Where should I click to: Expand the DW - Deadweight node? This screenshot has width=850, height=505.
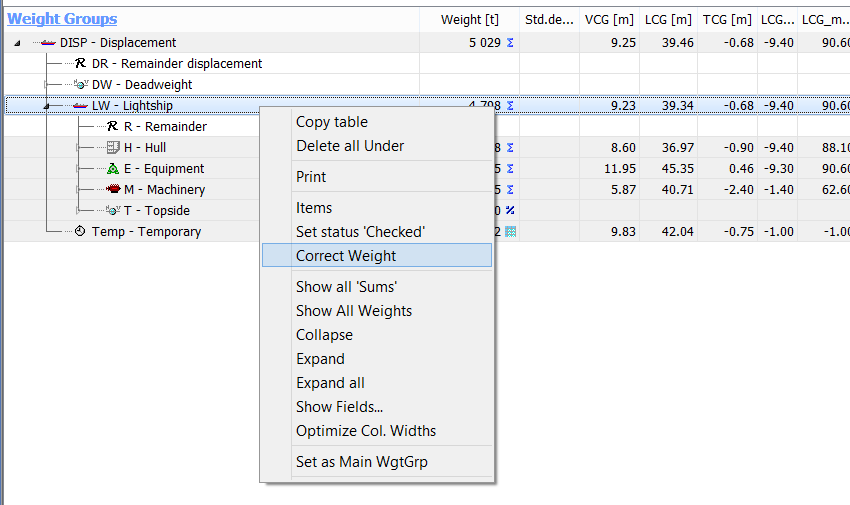tap(46, 85)
